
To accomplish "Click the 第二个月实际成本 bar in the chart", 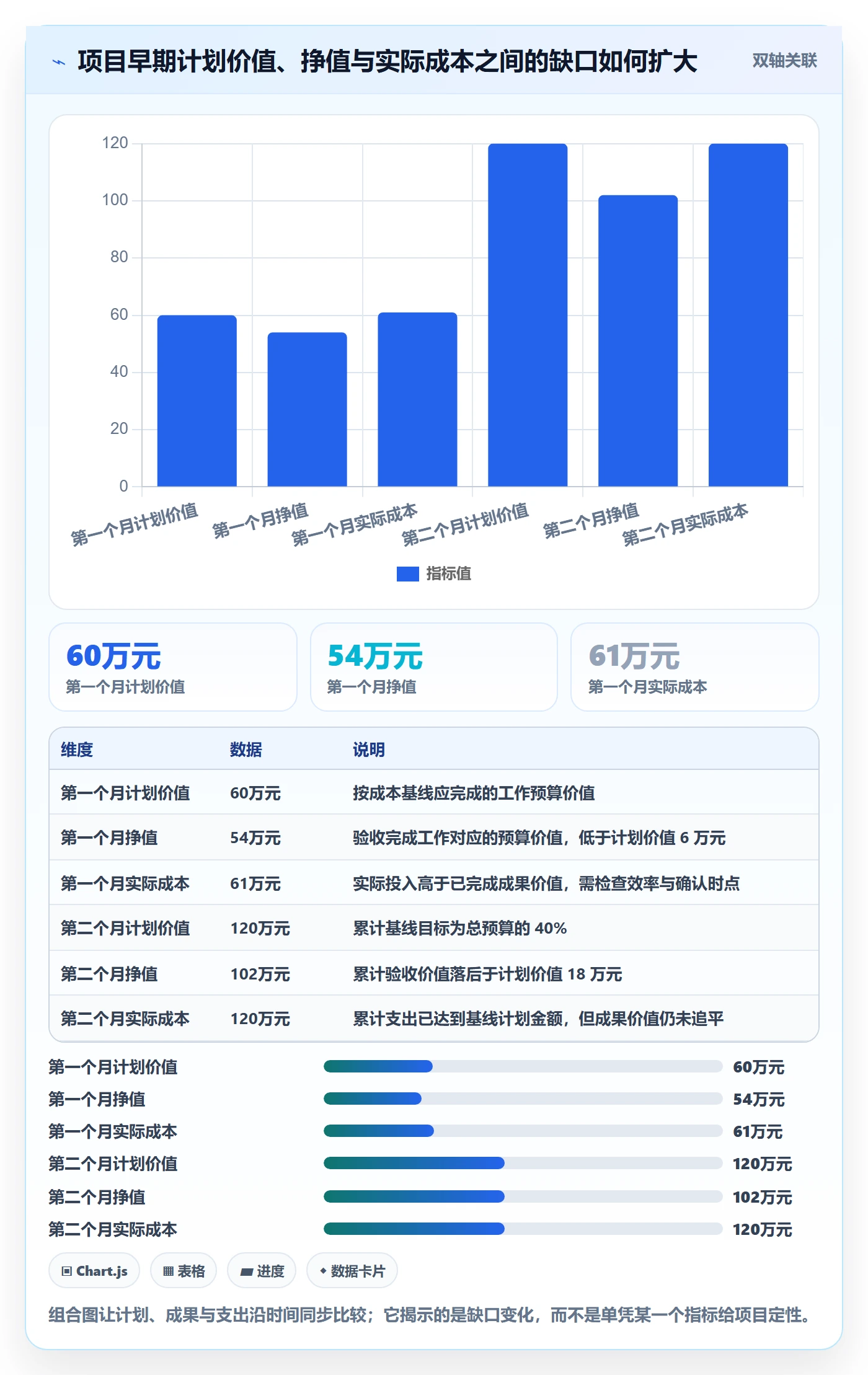I will (x=748, y=315).
